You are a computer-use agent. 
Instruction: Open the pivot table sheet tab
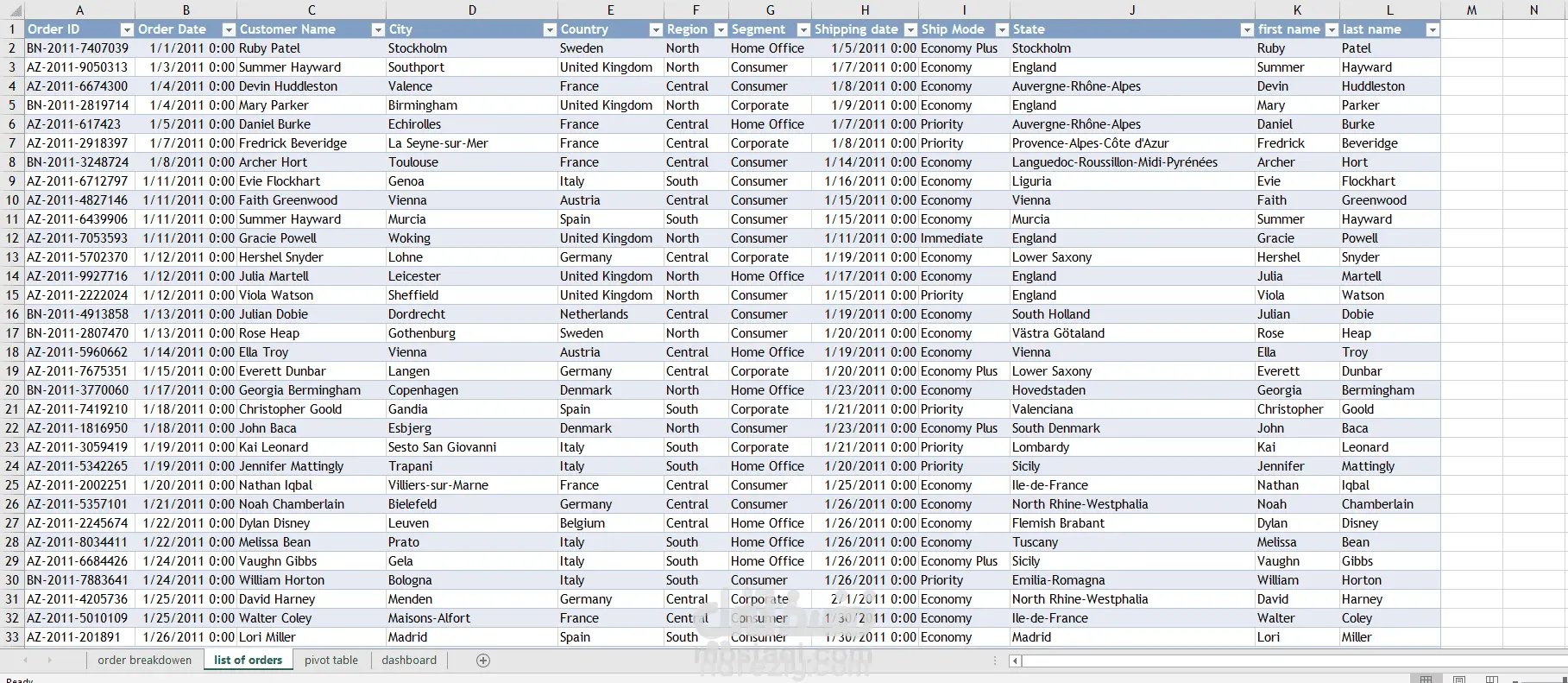pyautogui.click(x=331, y=661)
